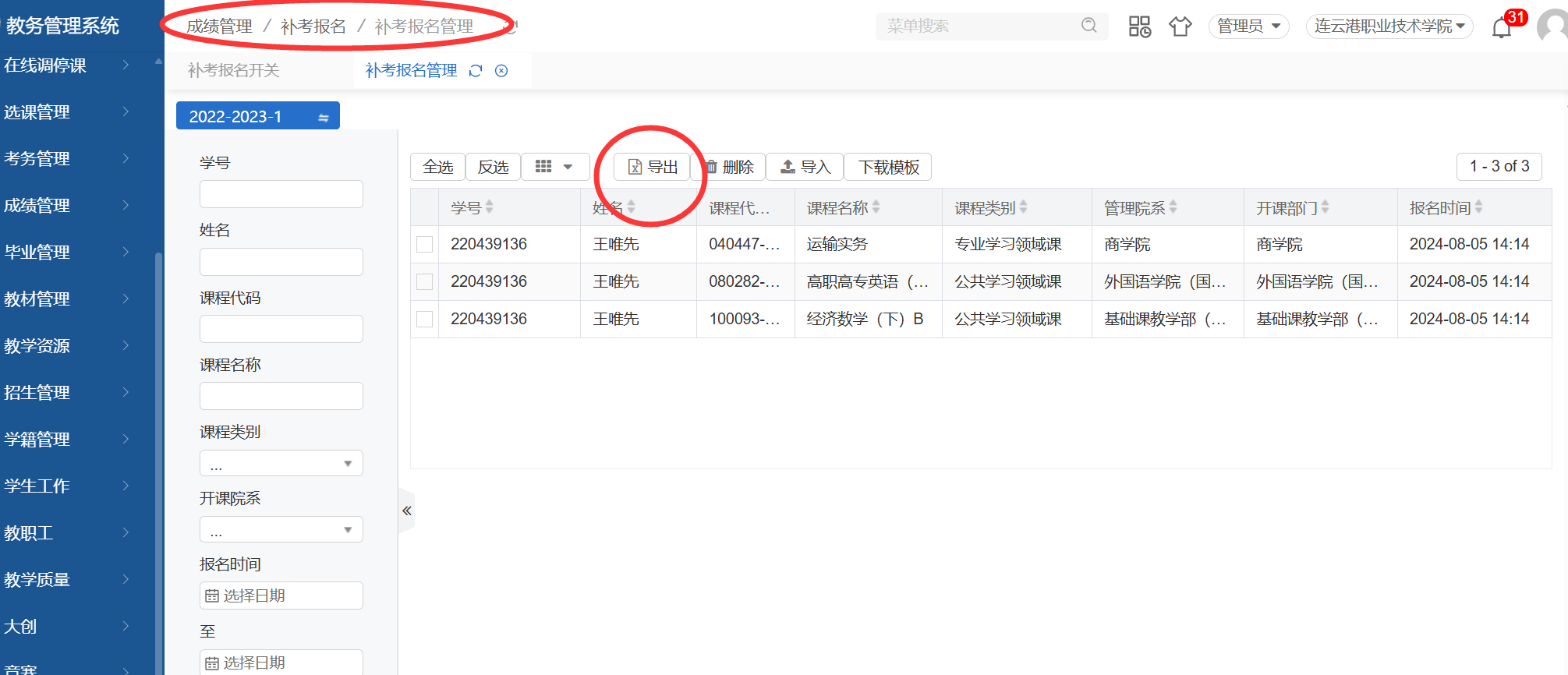This screenshot has height=675, width=1568.
Task: Refresh the 补考报名管理 tab
Action: click(476, 71)
